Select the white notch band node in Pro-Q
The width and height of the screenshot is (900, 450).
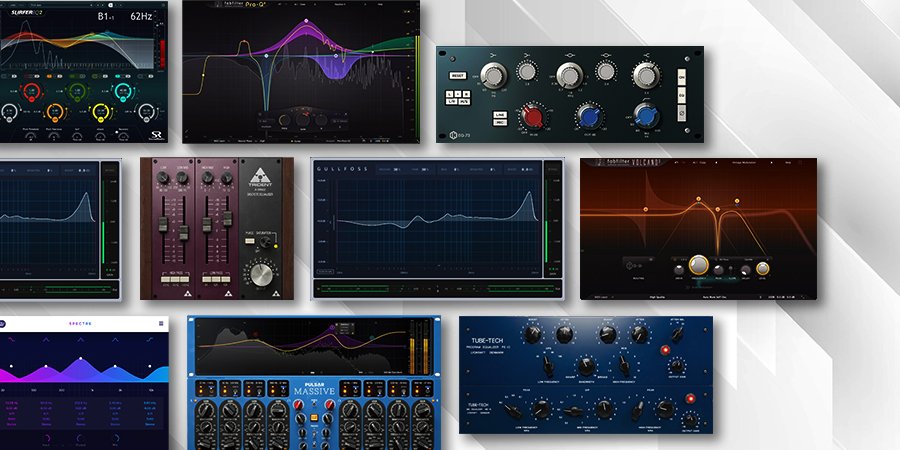point(266,56)
